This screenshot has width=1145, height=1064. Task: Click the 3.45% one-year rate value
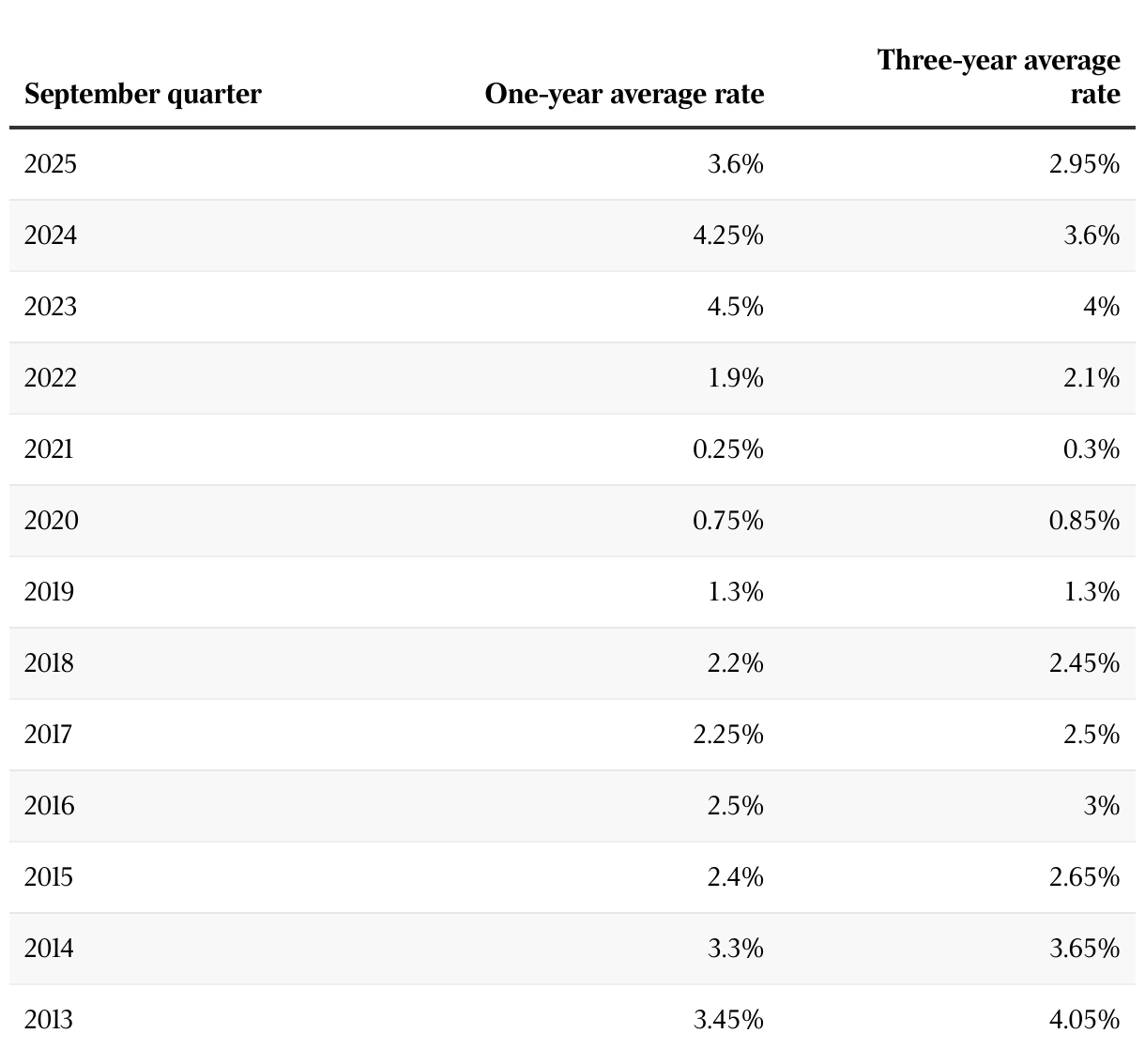tap(728, 1020)
